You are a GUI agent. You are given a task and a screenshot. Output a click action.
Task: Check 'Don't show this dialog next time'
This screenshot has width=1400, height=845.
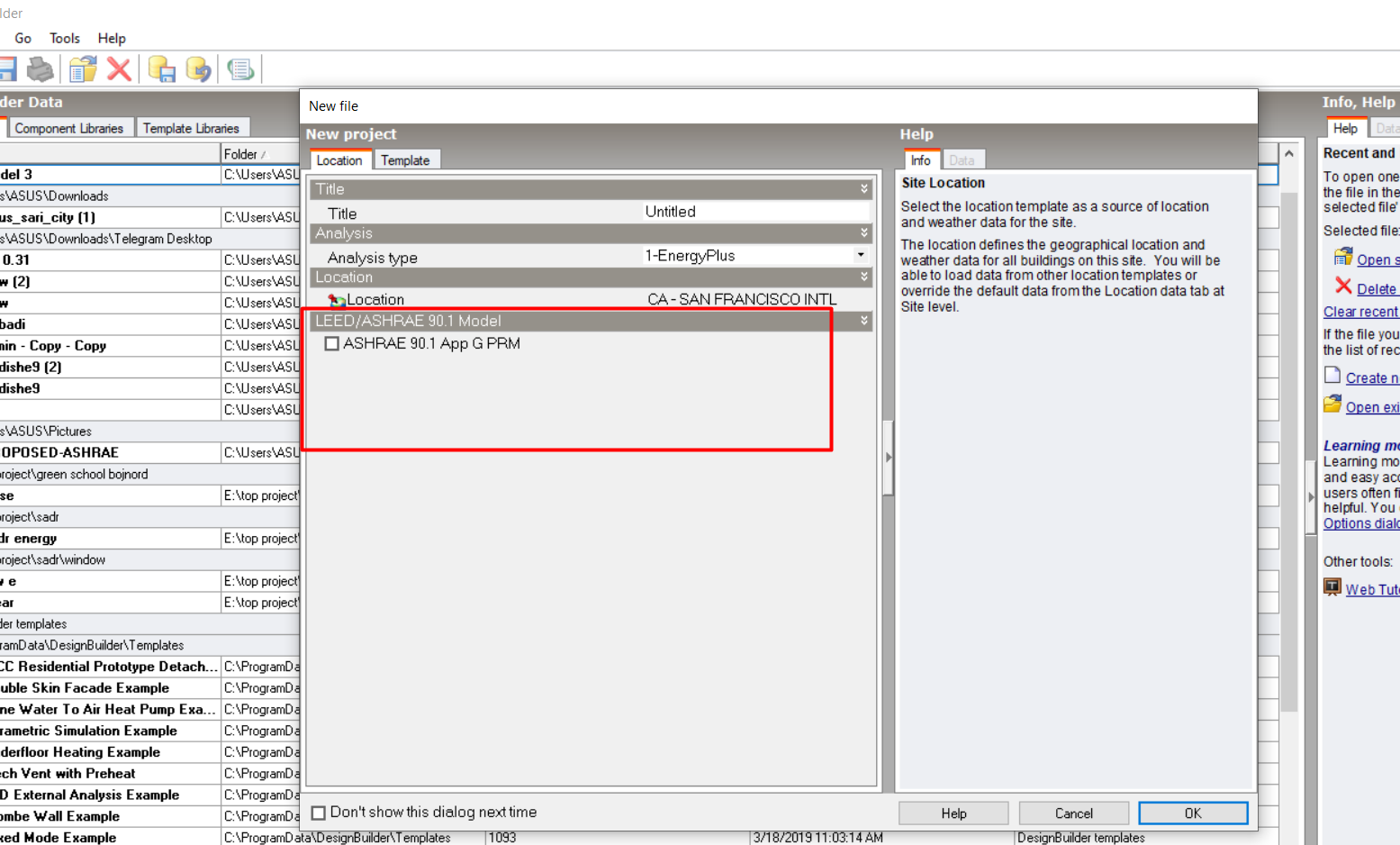tap(319, 813)
